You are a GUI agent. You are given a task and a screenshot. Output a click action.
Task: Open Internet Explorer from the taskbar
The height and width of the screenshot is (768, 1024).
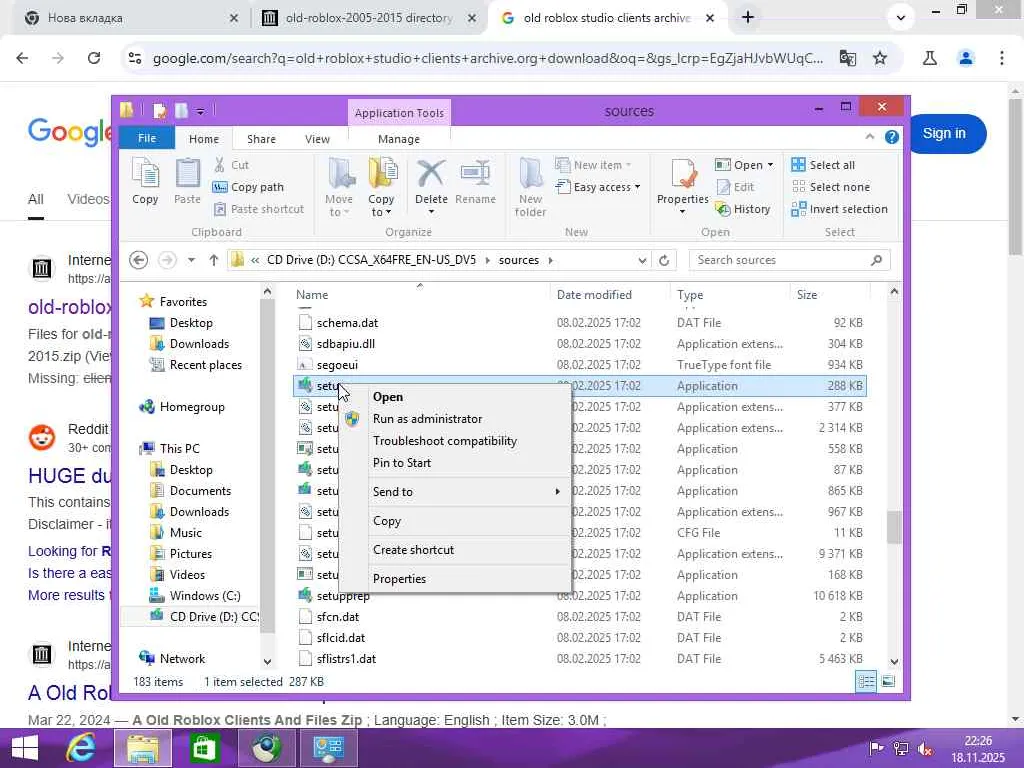click(81, 748)
